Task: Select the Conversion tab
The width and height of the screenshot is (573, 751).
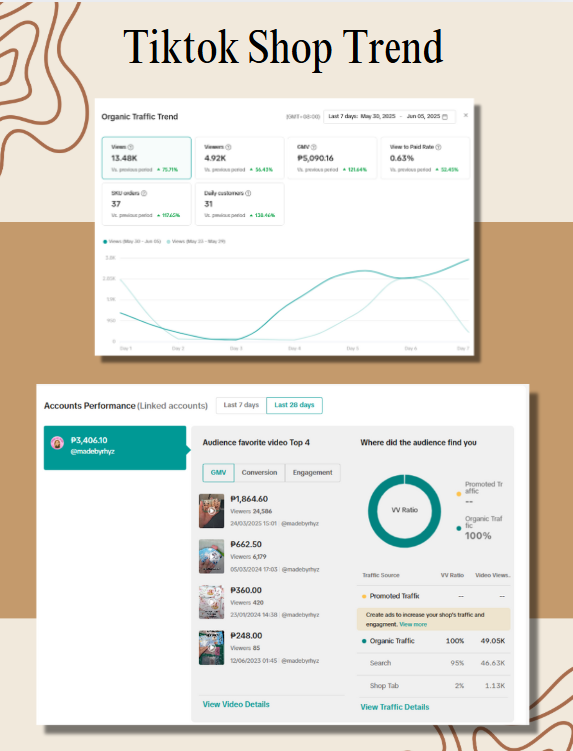Action: click(x=259, y=472)
